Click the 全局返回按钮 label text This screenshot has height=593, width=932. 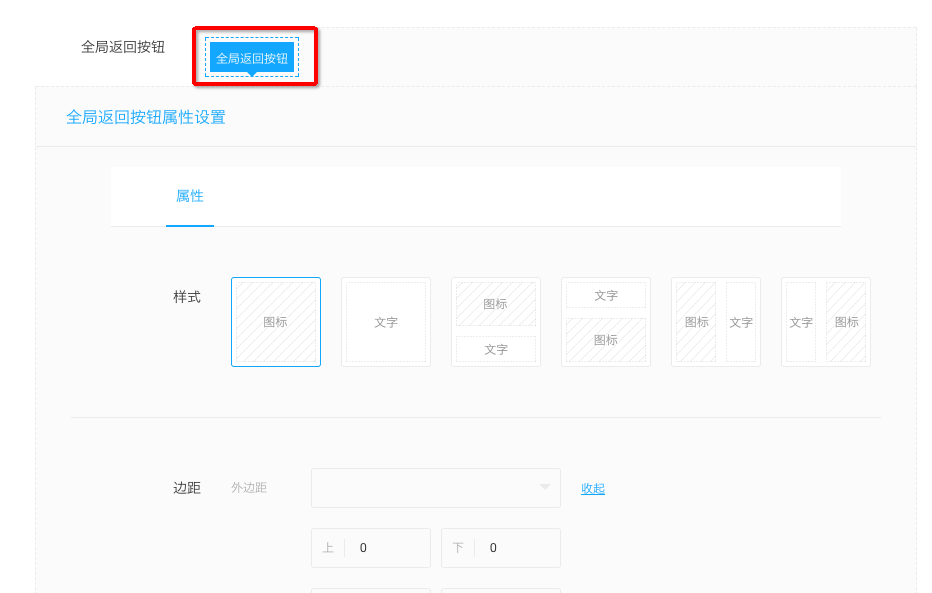(122, 47)
